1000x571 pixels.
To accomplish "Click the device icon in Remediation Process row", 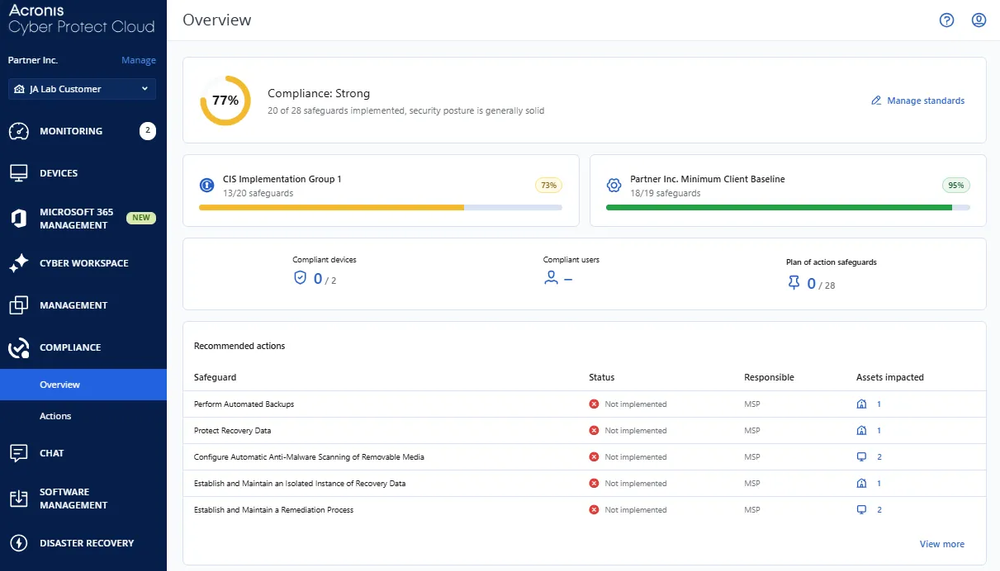I will point(861,510).
